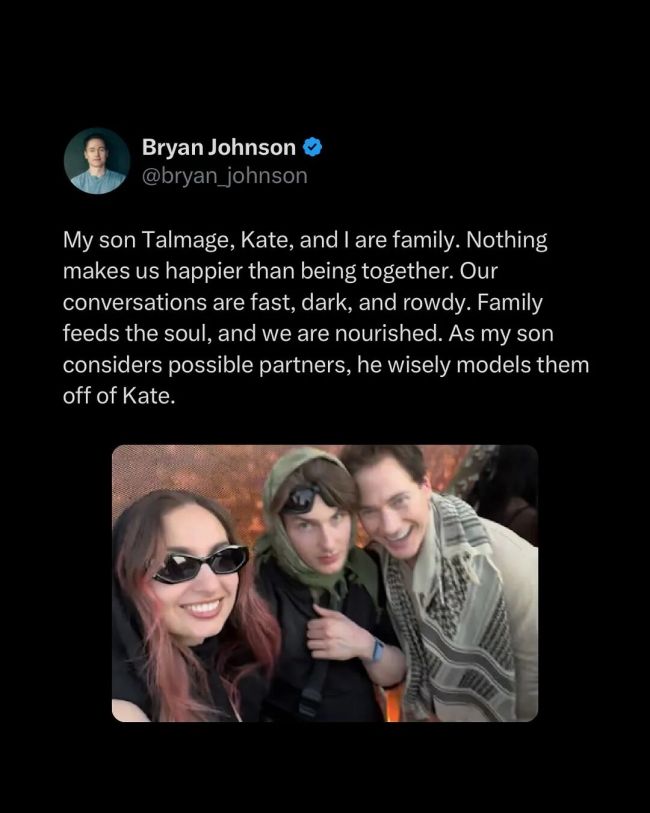Click the Bryan Johnson display name
This screenshot has height=813, width=650.
pos(218,148)
